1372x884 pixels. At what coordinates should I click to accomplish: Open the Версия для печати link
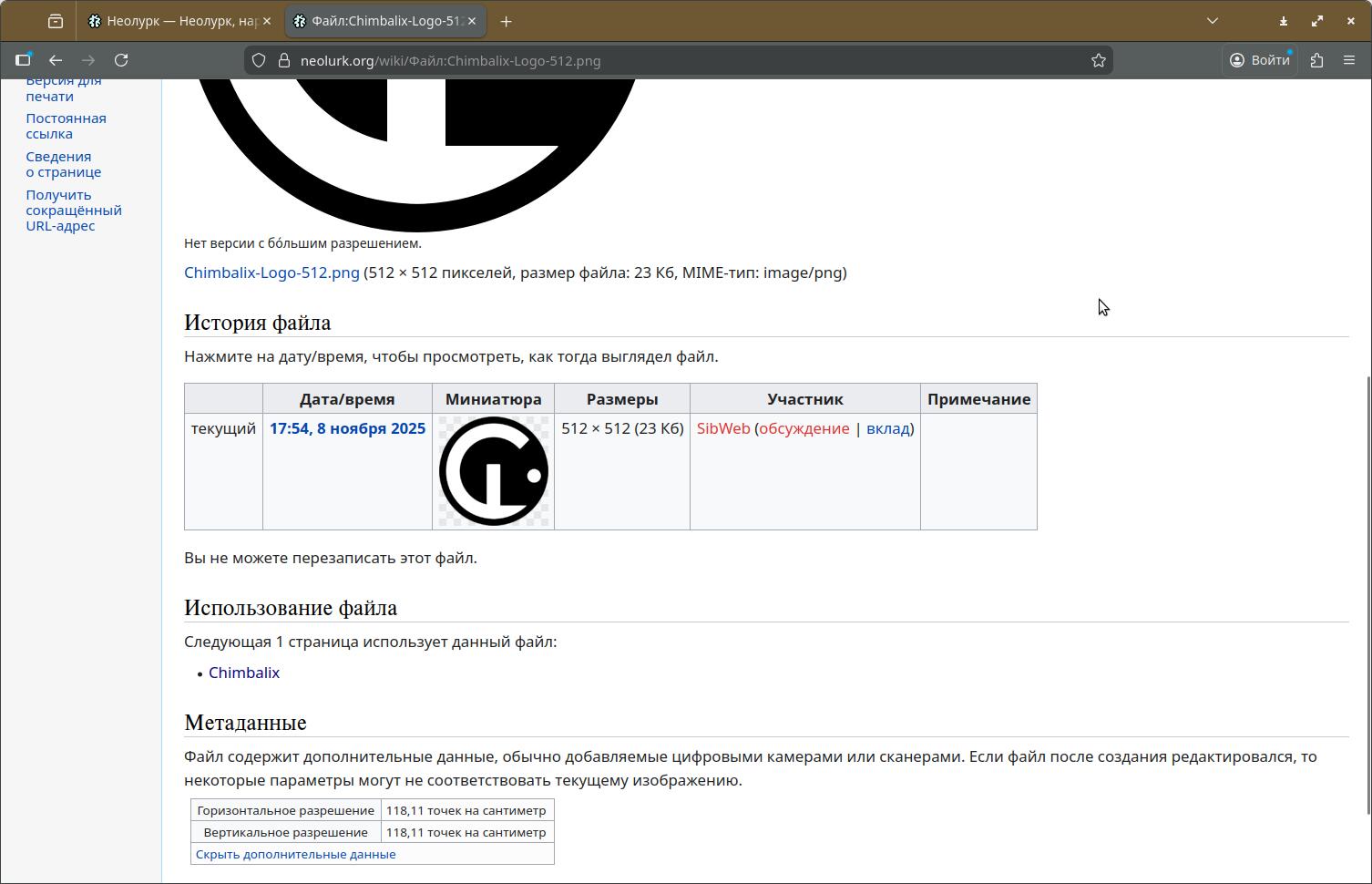[64, 88]
